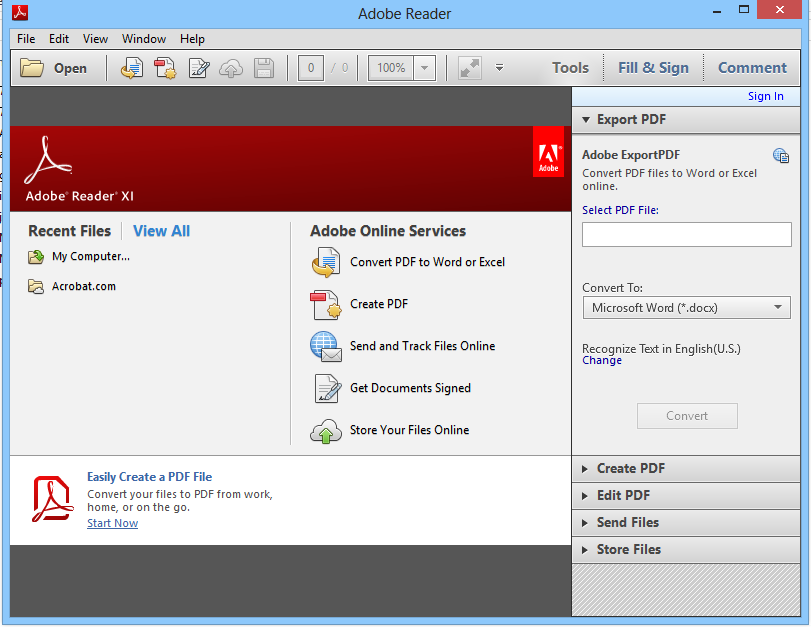The height and width of the screenshot is (627, 811).
Task: Click the Convert button
Action: tap(687, 416)
